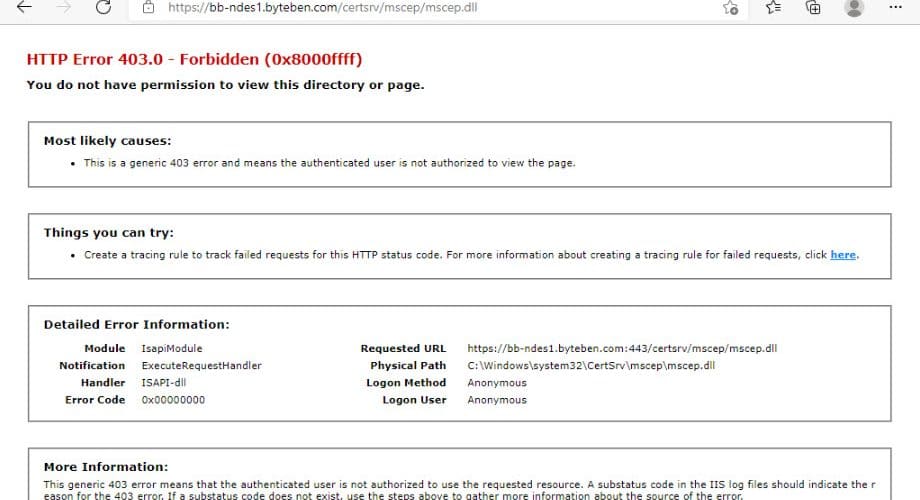Viewport: 920px width, 500px height.
Task: Click the Logon User Anonymous value
Action: click(497, 400)
